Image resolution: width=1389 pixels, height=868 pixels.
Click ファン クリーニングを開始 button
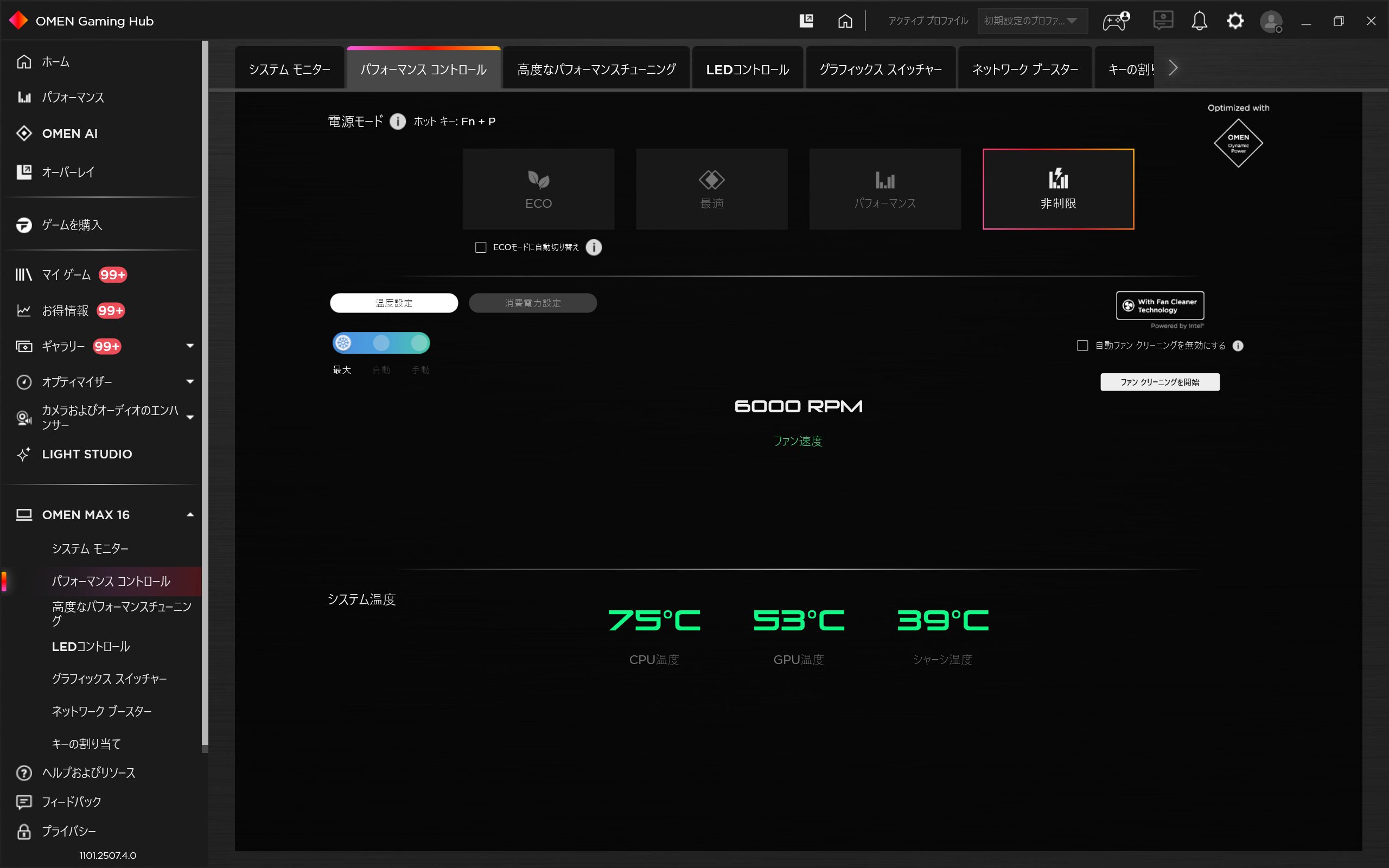1159,382
